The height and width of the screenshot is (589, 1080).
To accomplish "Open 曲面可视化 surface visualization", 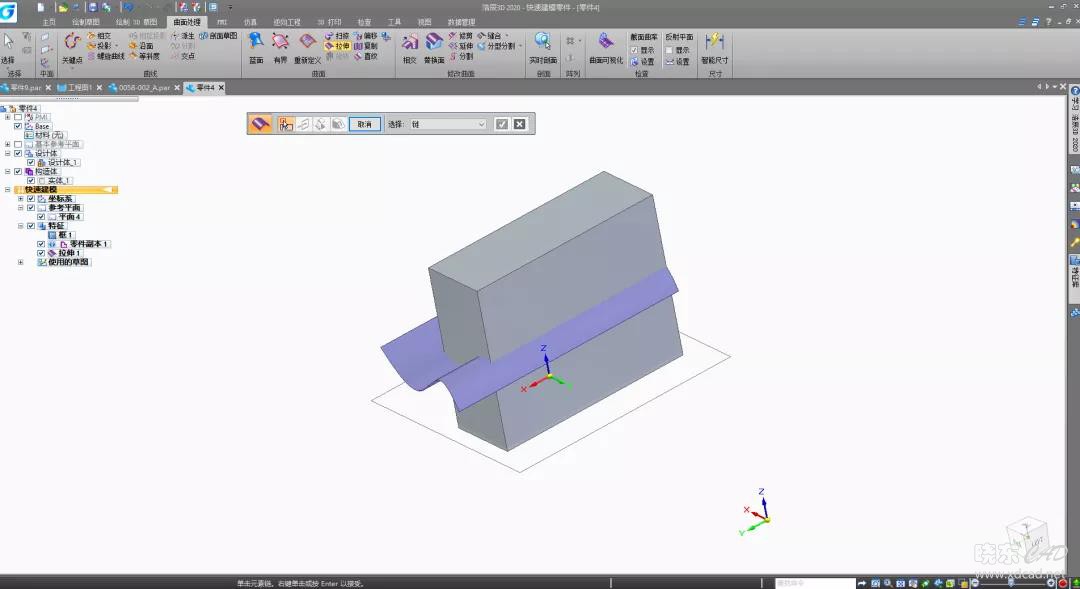I will point(605,46).
